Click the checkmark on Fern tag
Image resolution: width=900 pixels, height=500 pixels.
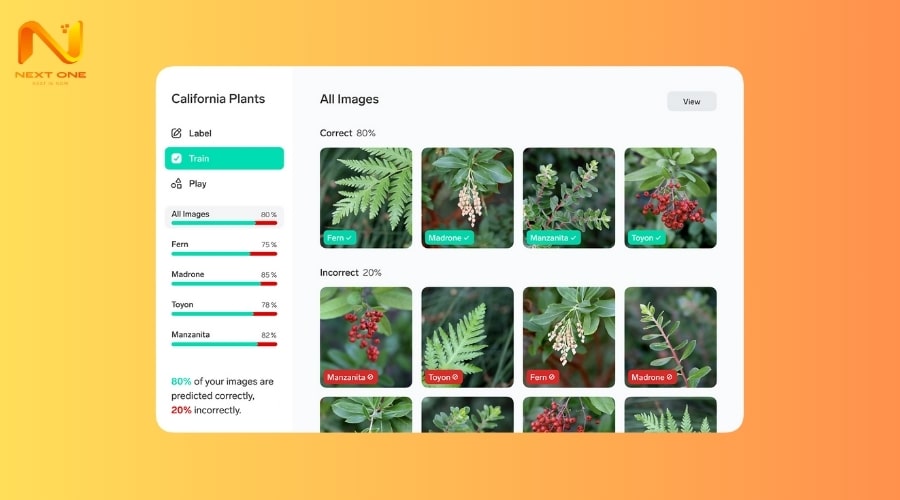(x=349, y=238)
